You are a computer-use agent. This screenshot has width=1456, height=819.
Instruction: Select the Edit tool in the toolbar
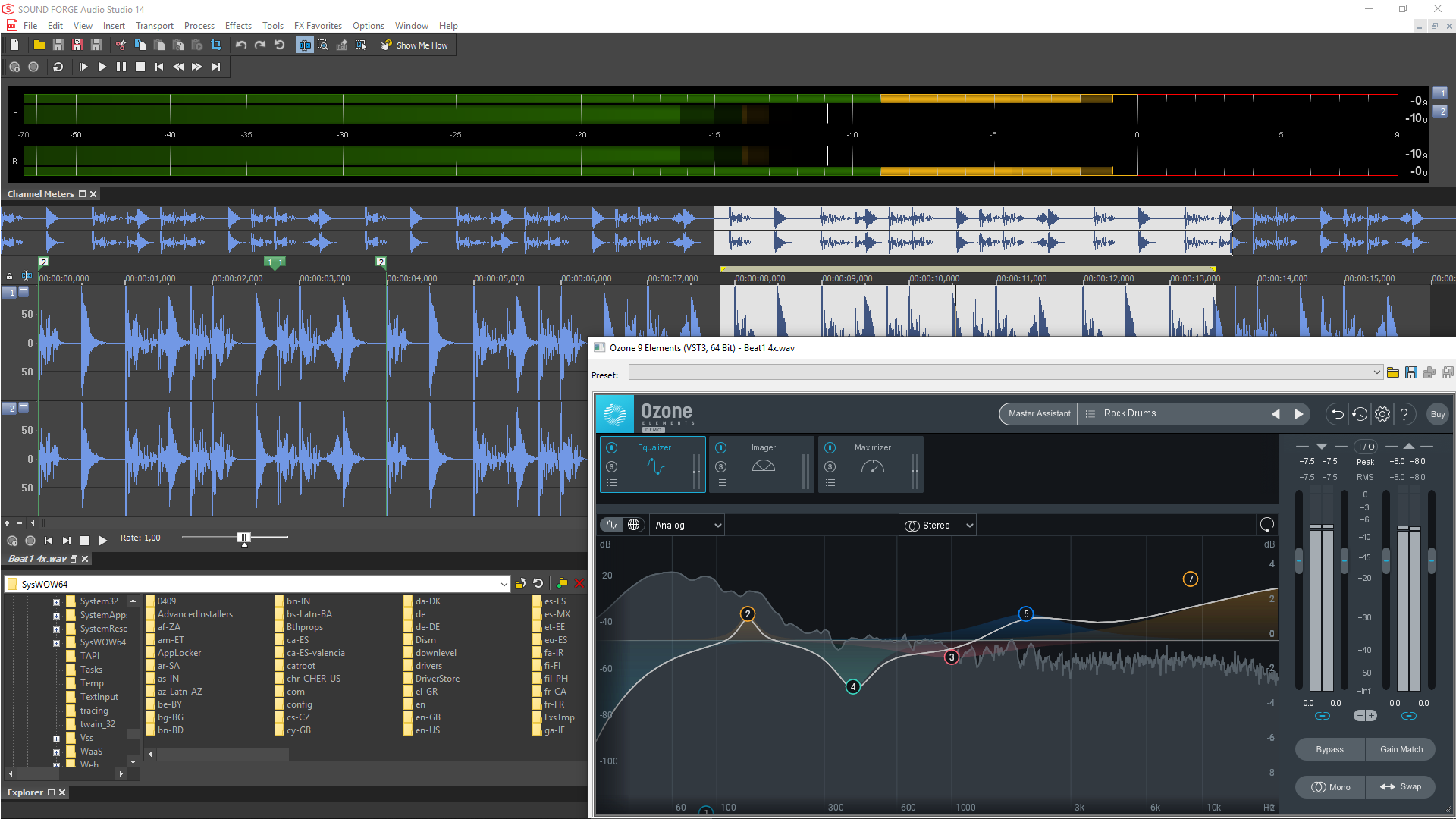[x=304, y=45]
